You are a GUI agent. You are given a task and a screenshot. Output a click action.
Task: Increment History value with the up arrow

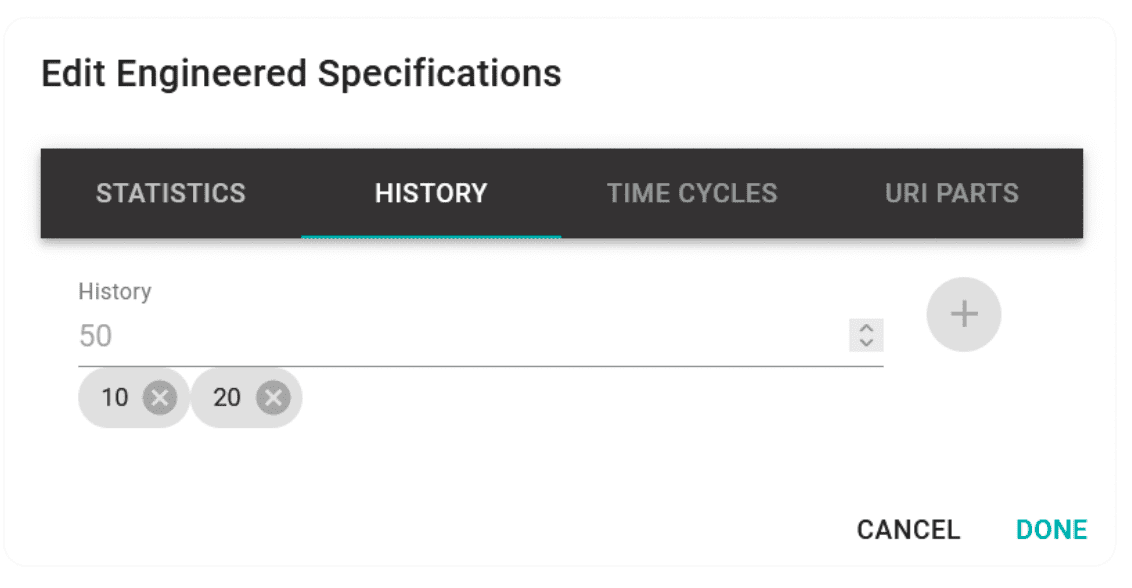(866, 328)
